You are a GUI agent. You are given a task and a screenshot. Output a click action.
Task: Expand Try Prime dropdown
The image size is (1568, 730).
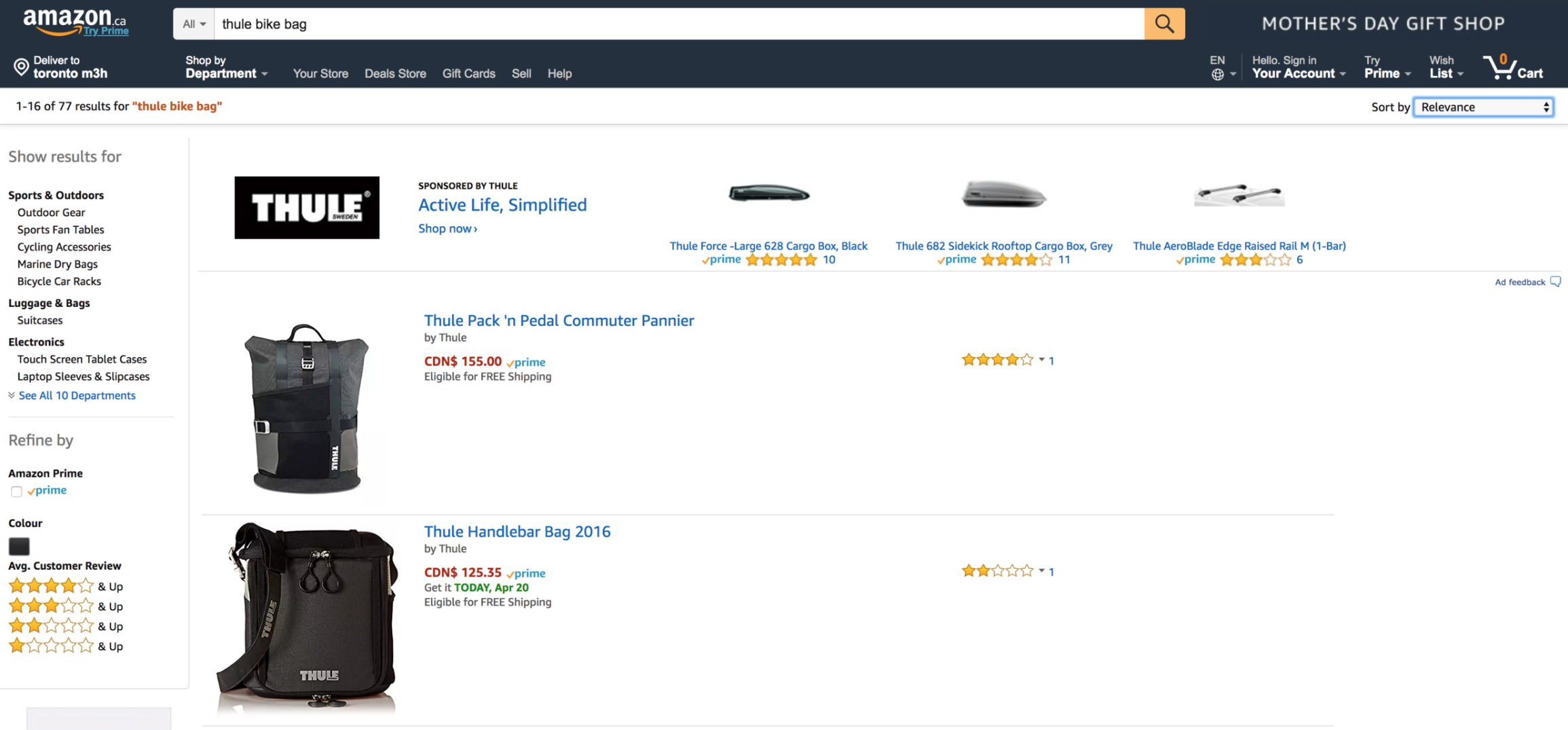pyautogui.click(x=1387, y=67)
